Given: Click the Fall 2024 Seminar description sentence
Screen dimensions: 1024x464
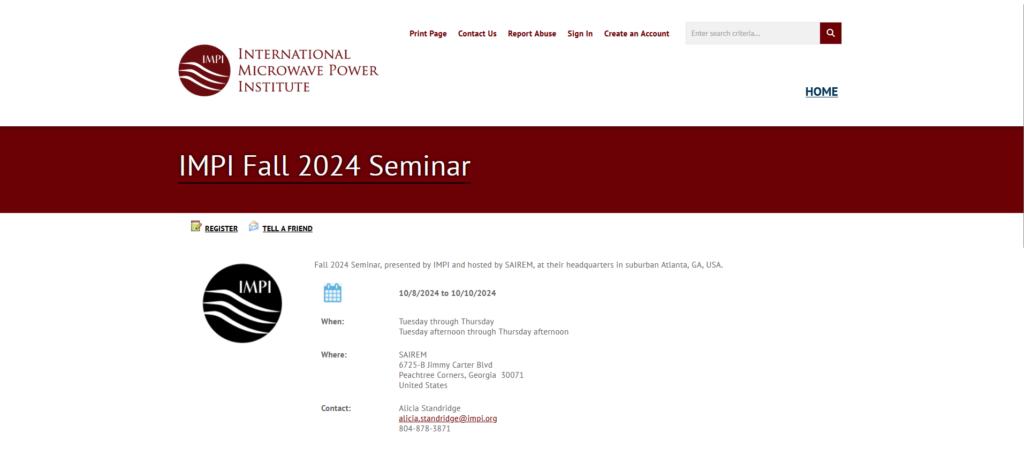Looking at the screenshot, I should point(519,265).
